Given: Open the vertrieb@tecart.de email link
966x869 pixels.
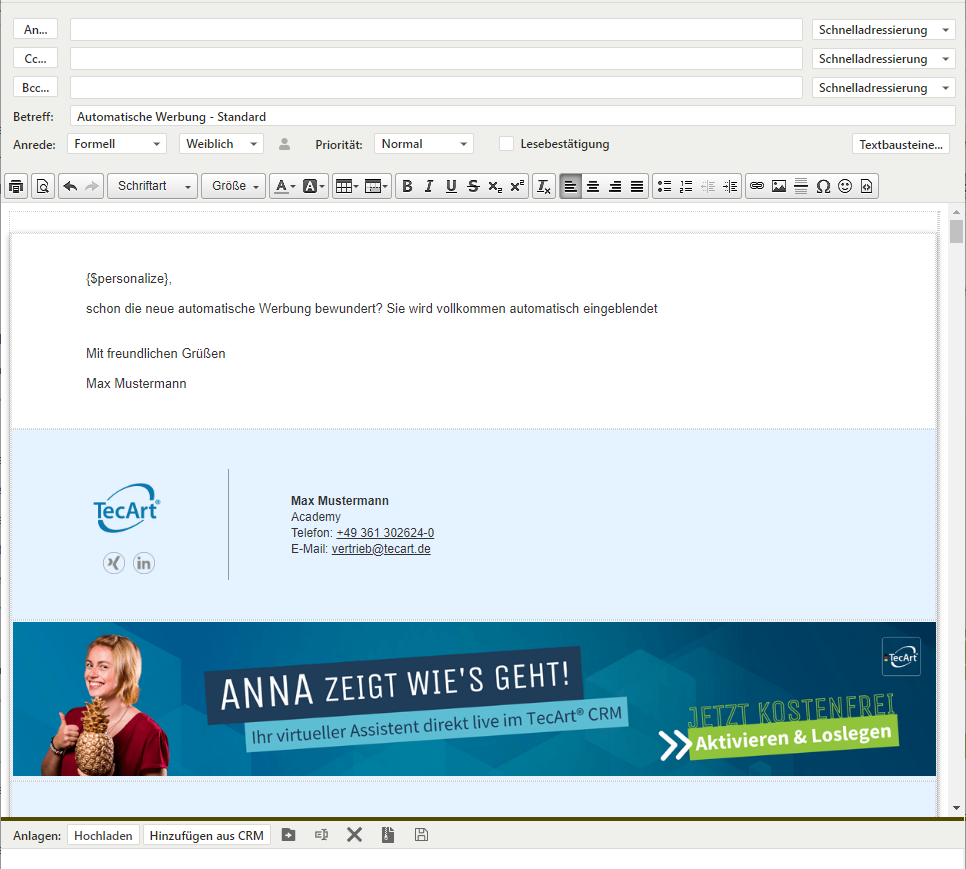Looking at the screenshot, I should pos(381,549).
